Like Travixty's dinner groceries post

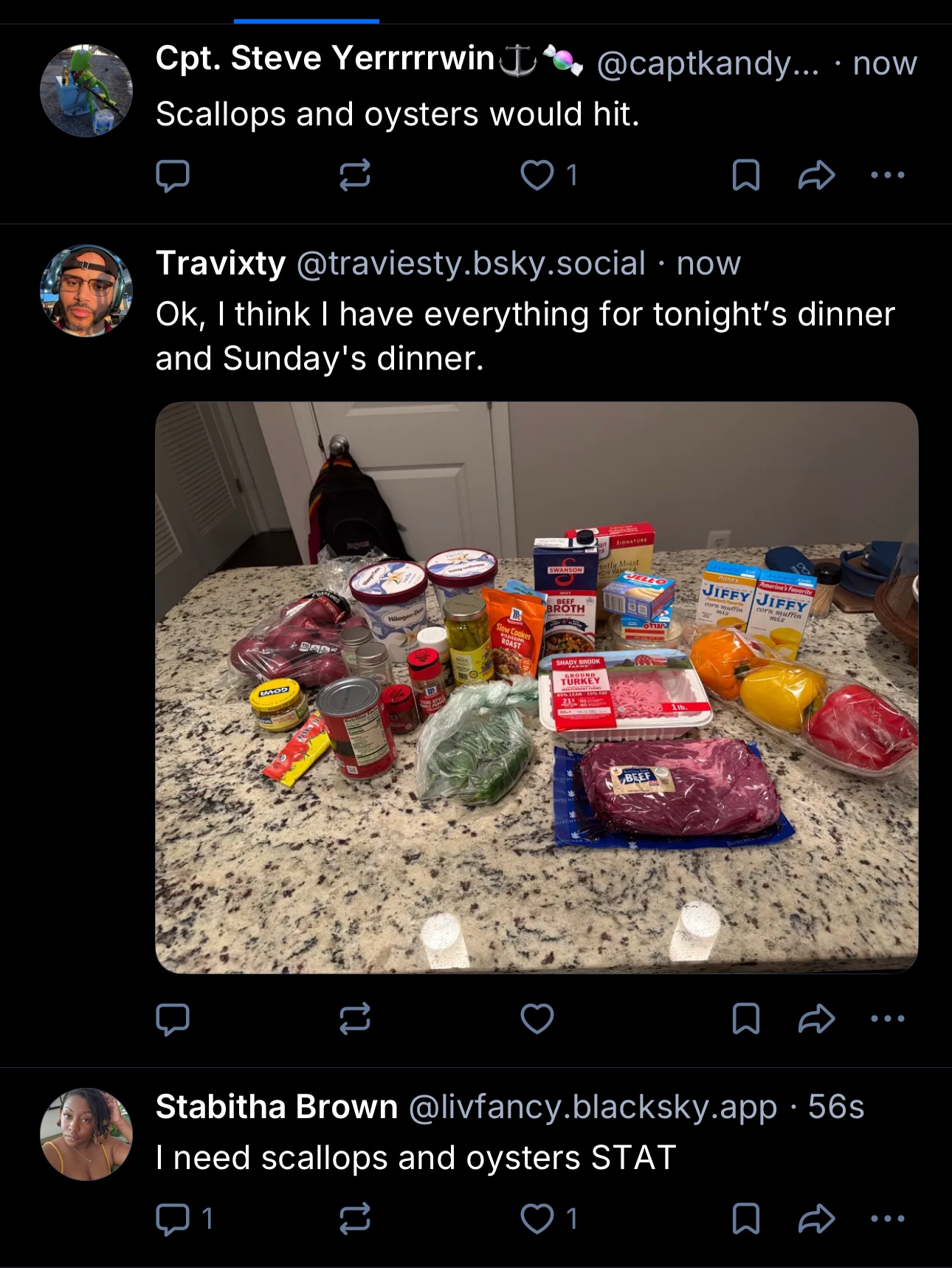point(537,1019)
